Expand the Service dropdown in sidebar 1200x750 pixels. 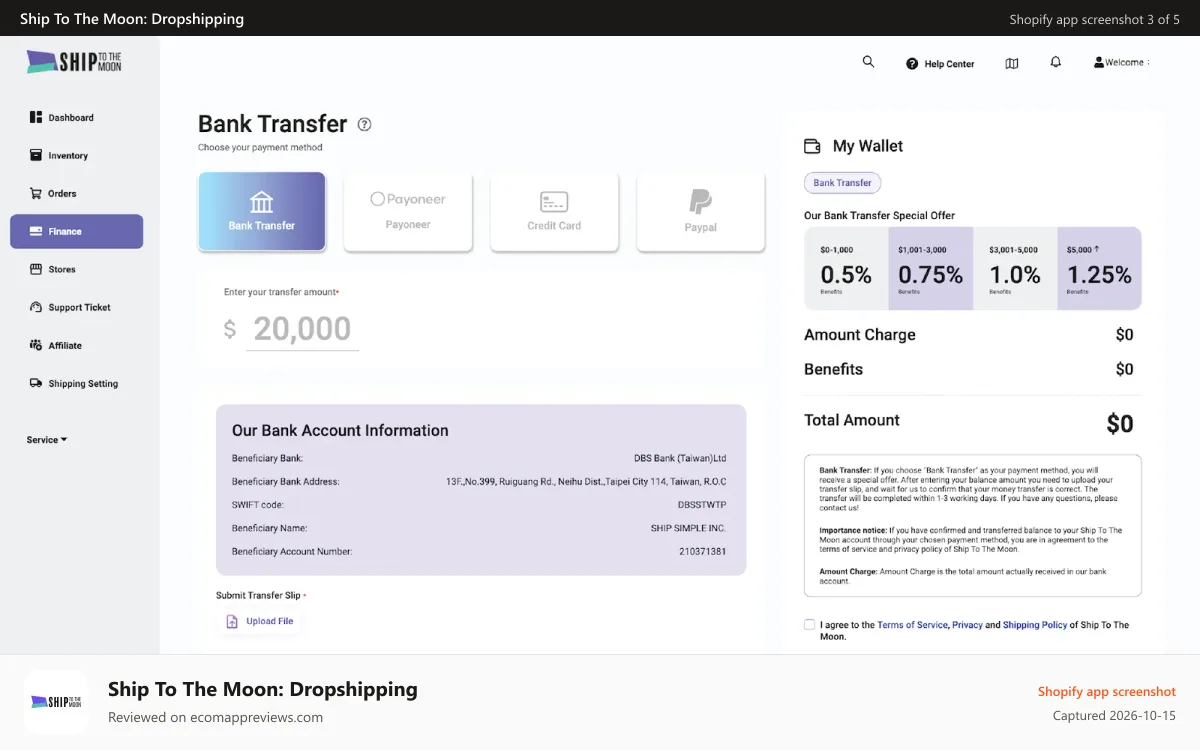pos(47,440)
